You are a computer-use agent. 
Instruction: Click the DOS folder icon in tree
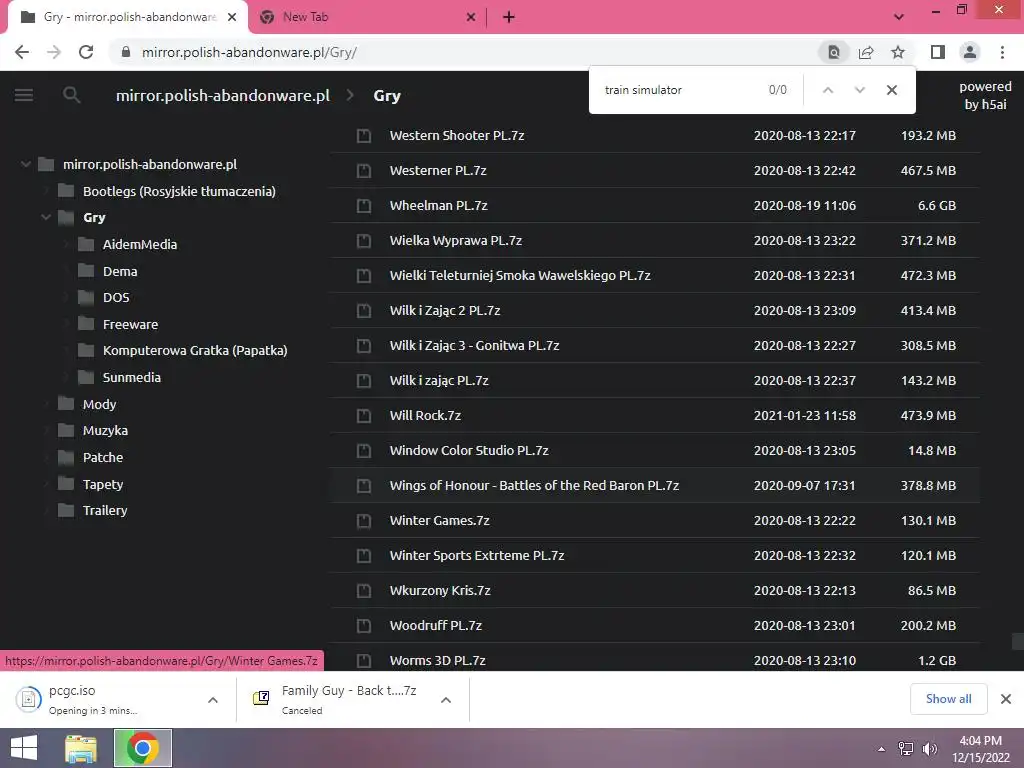[x=86, y=298]
